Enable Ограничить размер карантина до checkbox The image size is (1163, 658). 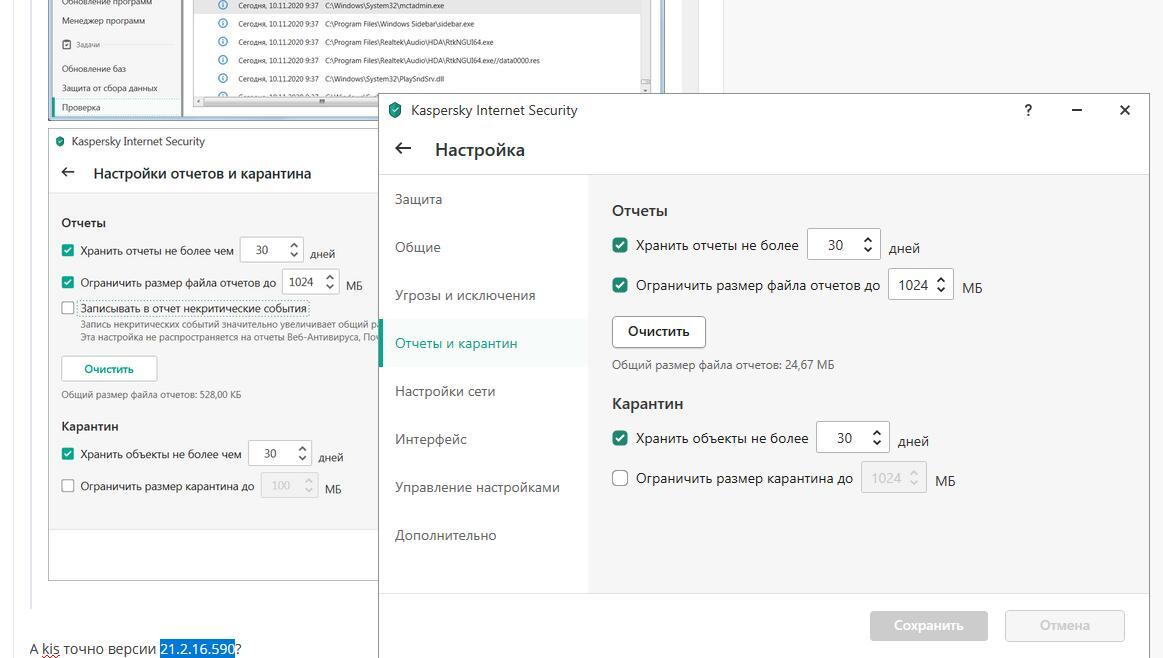tap(620, 478)
